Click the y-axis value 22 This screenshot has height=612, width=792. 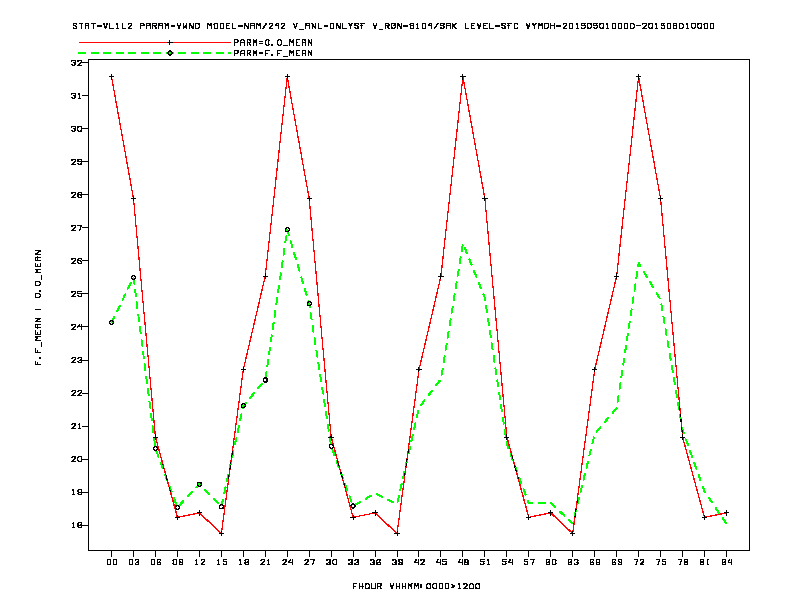(x=76, y=393)
